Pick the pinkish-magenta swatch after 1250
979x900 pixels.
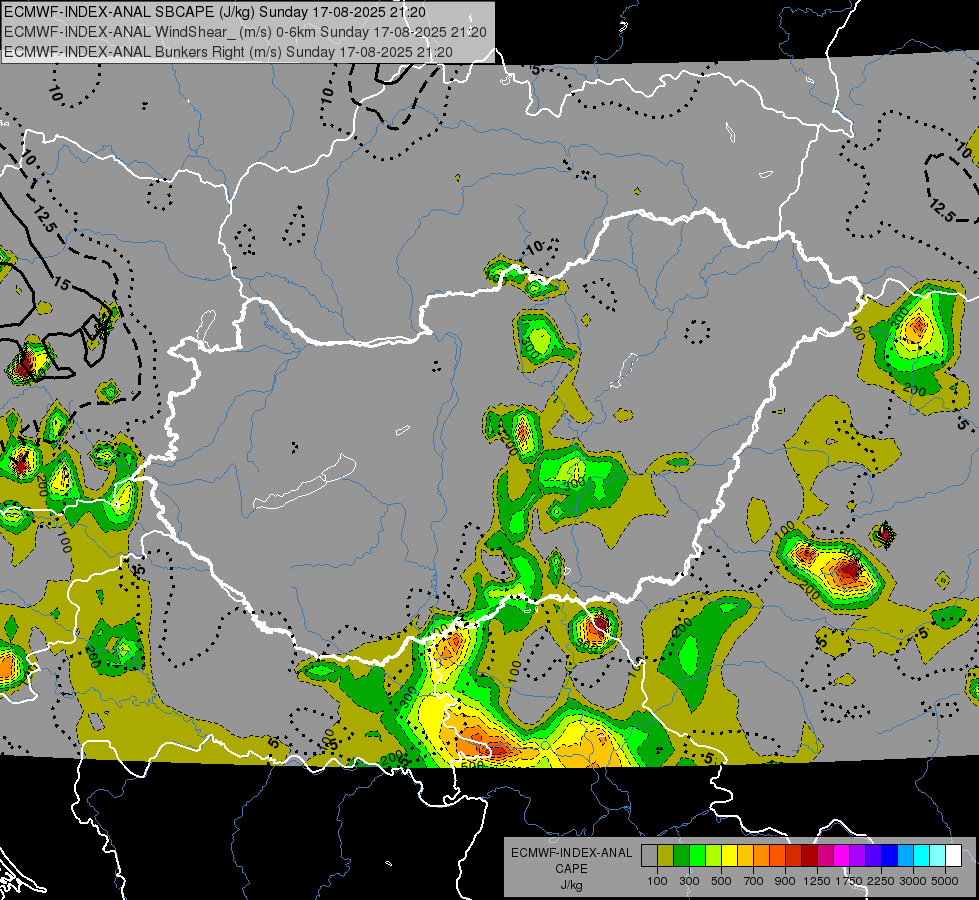825,856
